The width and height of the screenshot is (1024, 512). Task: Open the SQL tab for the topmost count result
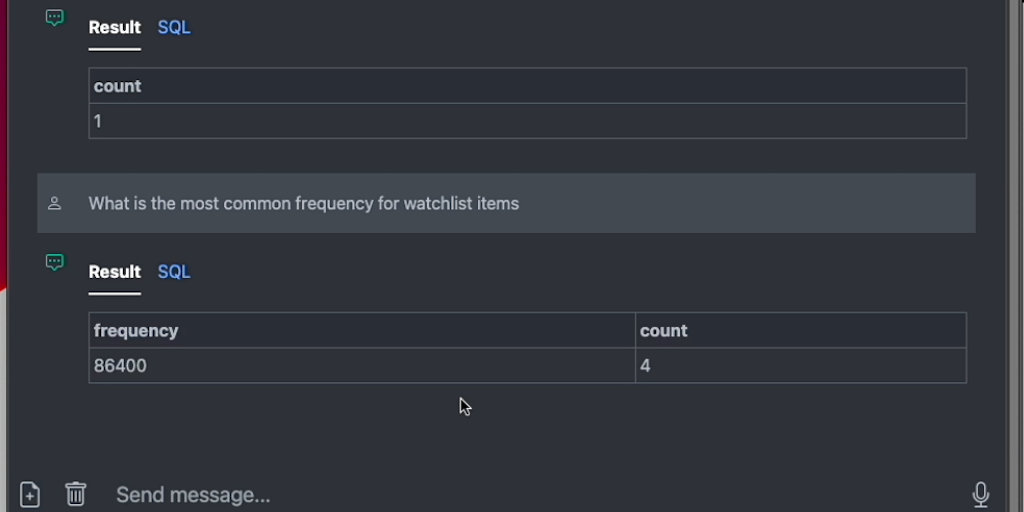[174, 27]
